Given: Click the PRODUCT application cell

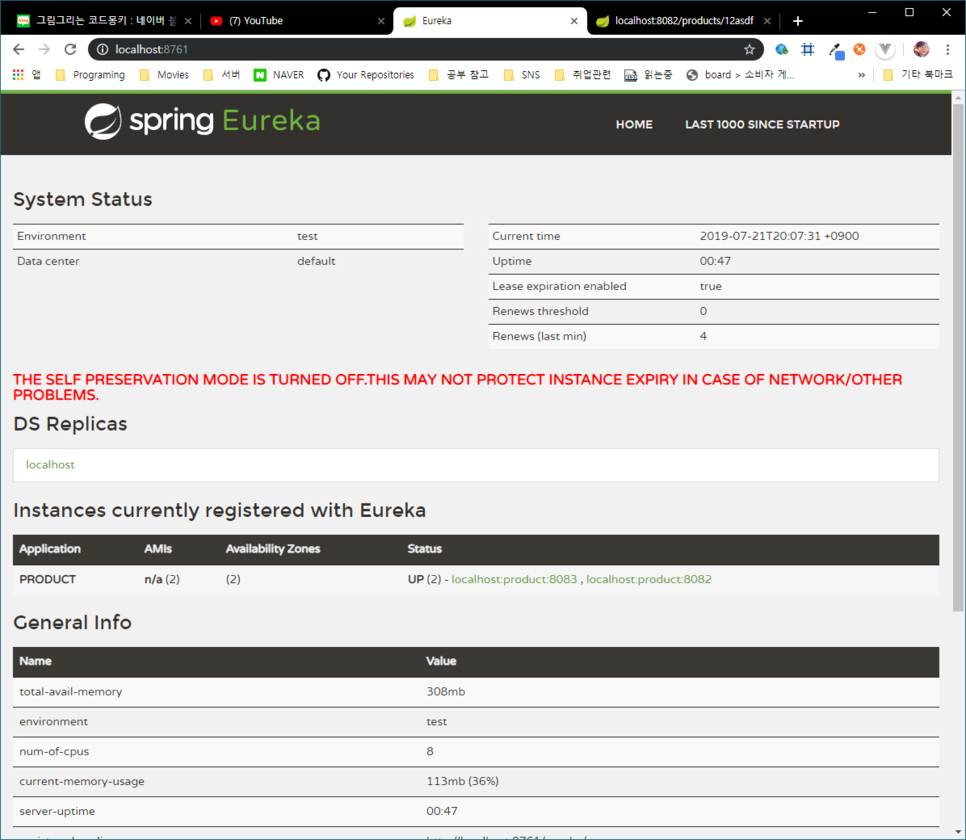Looking at the screenshot, I should 47,579.
